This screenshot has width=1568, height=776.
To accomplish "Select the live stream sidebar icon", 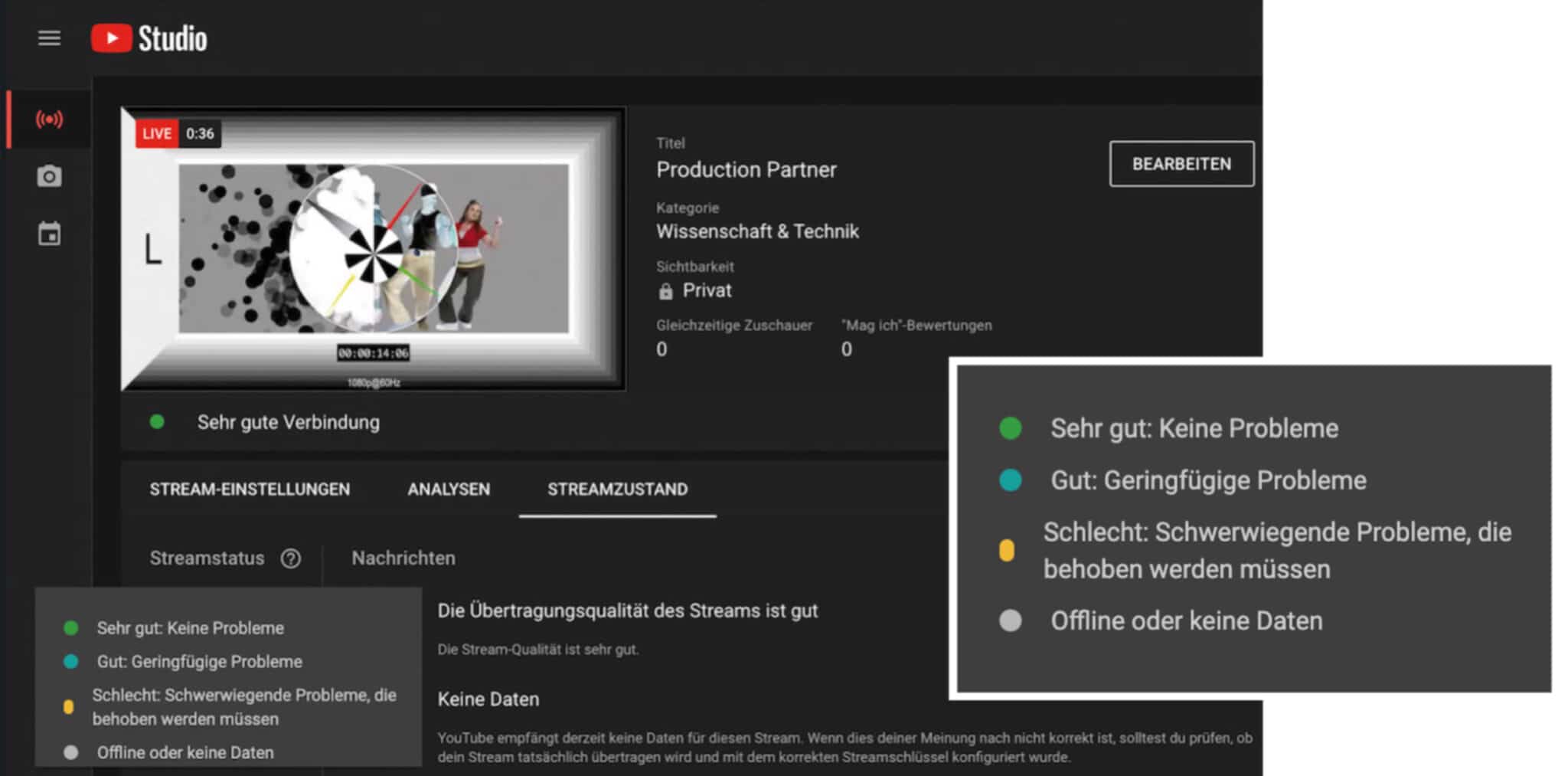I will (x=49, y=119).
